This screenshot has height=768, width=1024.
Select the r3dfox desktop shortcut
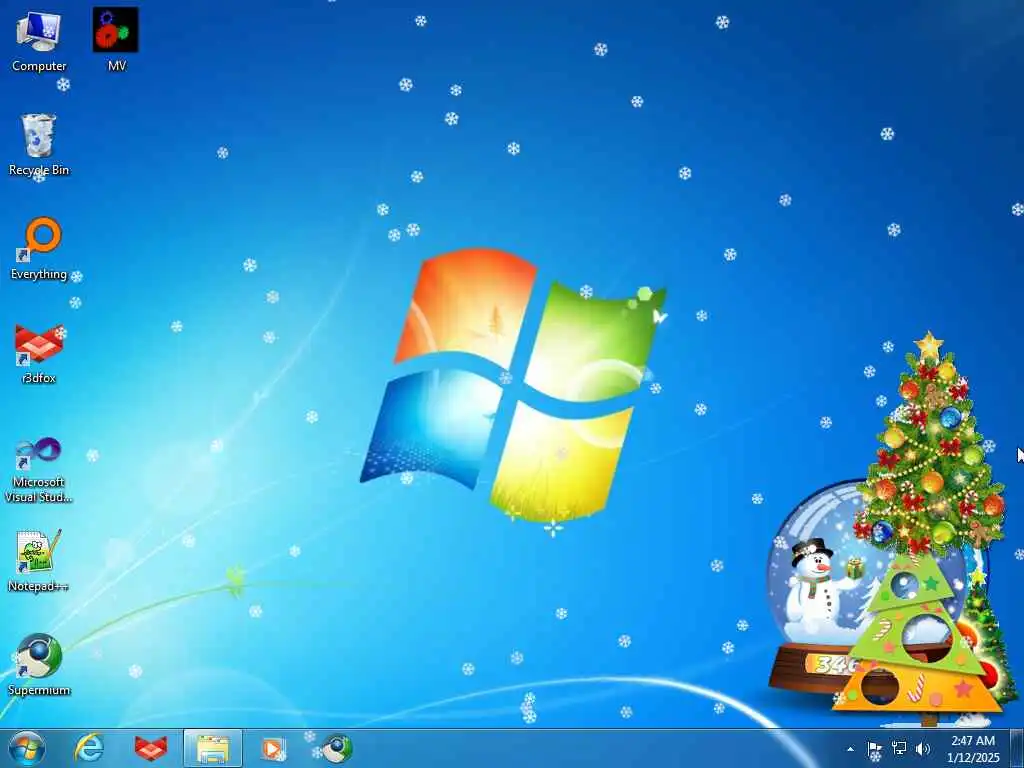39,353
